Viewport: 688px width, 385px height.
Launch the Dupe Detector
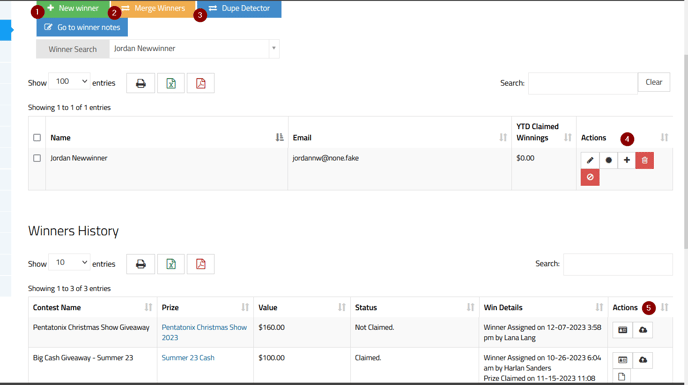239,8
